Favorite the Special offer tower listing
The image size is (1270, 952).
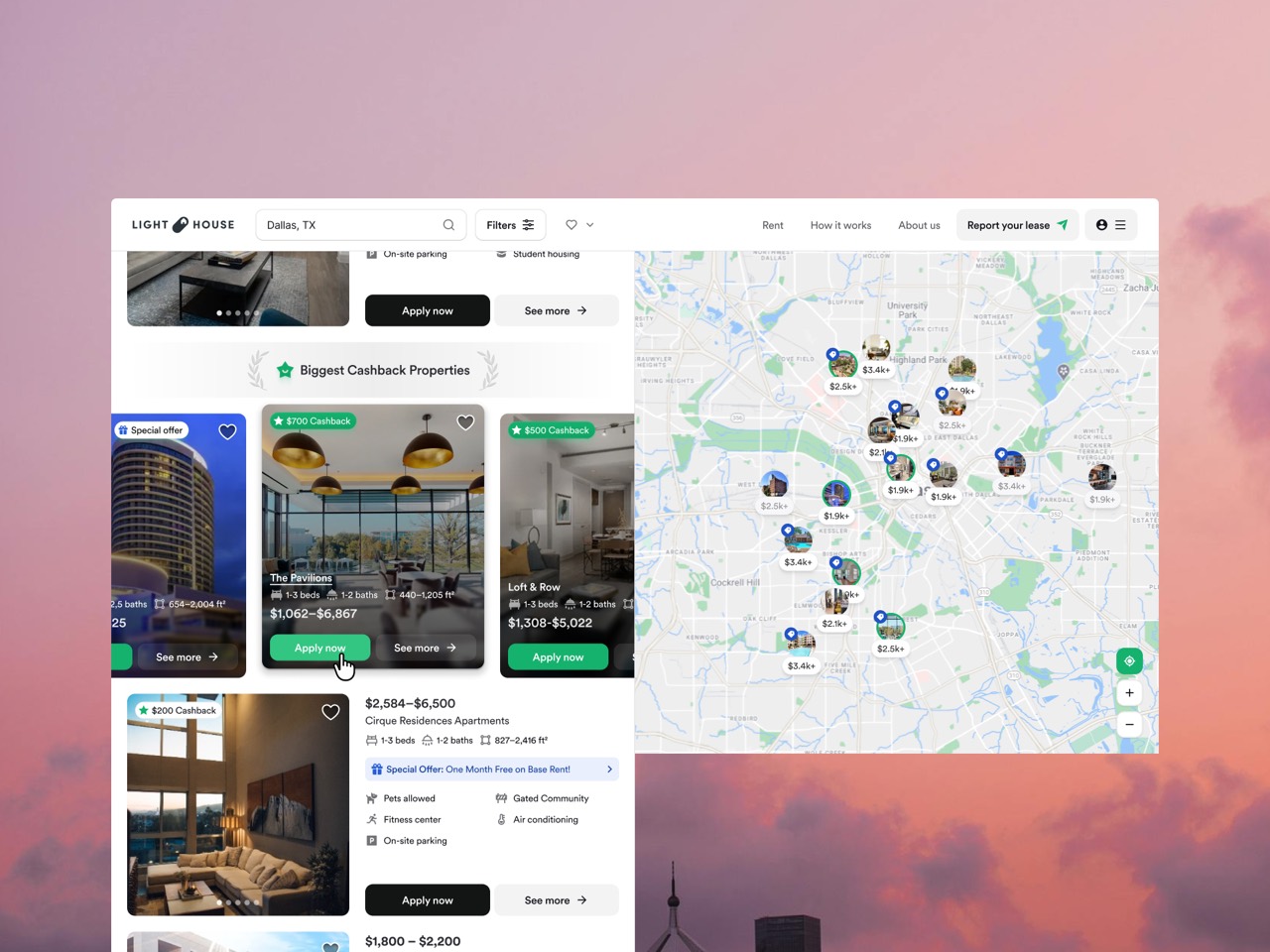coord(227,431)
